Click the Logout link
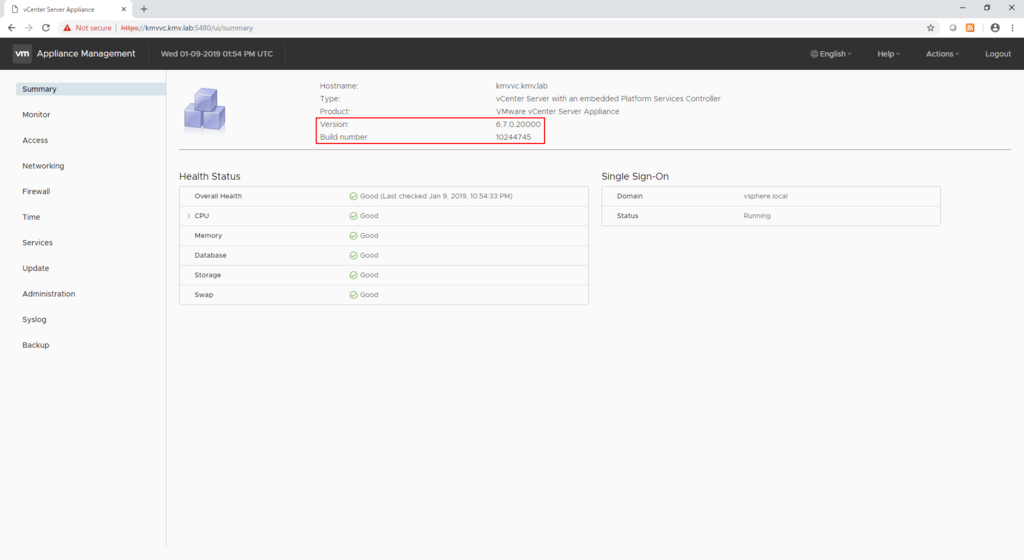This screenshot has width=1024, height=560. pos(998,54)
